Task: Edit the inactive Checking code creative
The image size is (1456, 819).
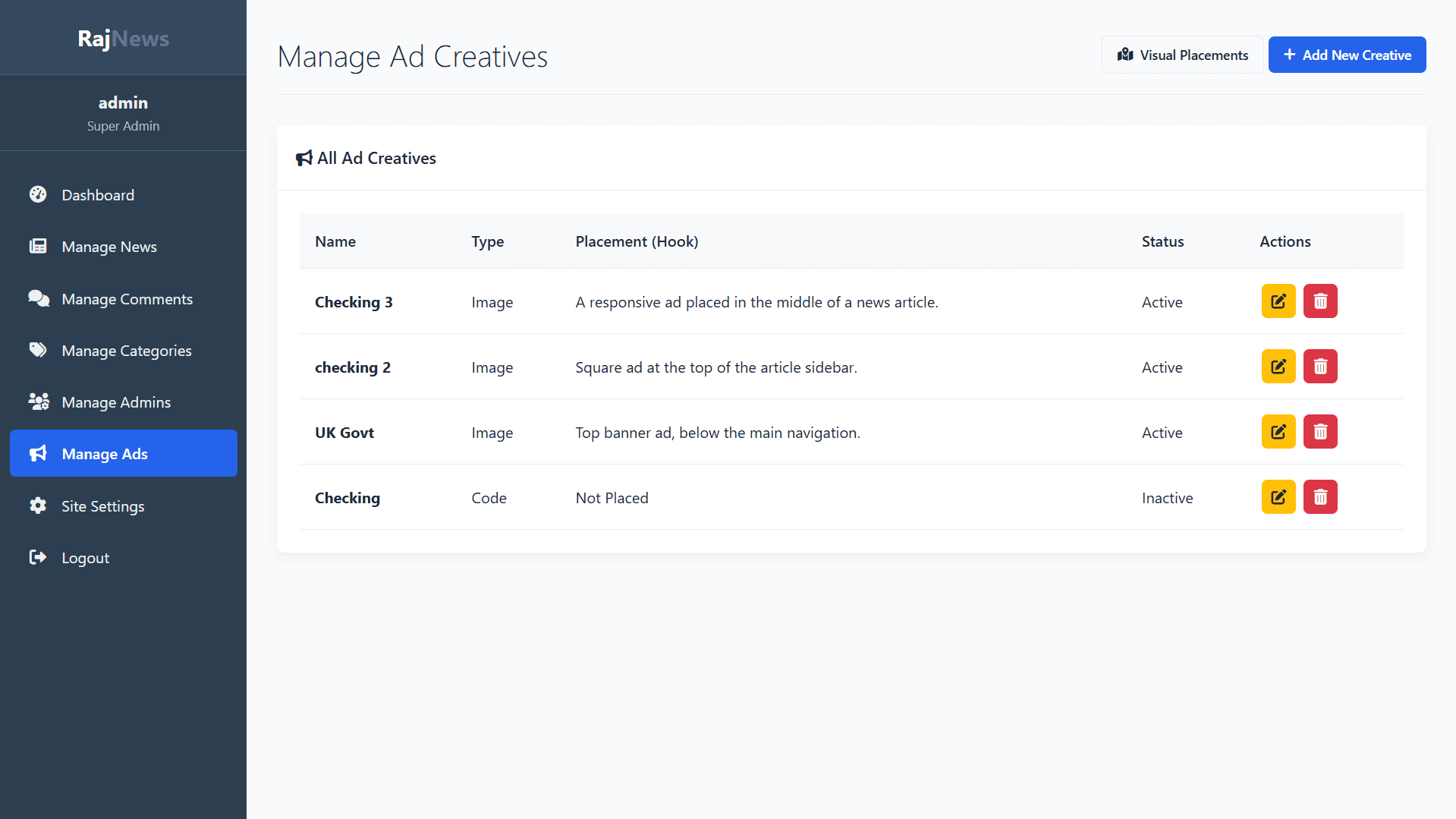Action: [1278, 497]
